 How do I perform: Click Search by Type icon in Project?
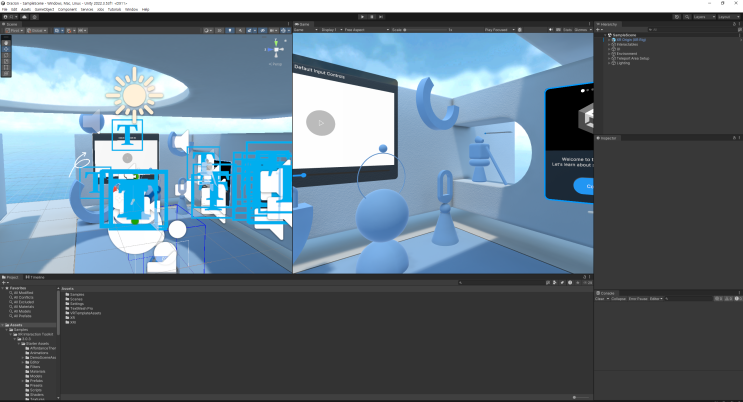coord(555,283)
